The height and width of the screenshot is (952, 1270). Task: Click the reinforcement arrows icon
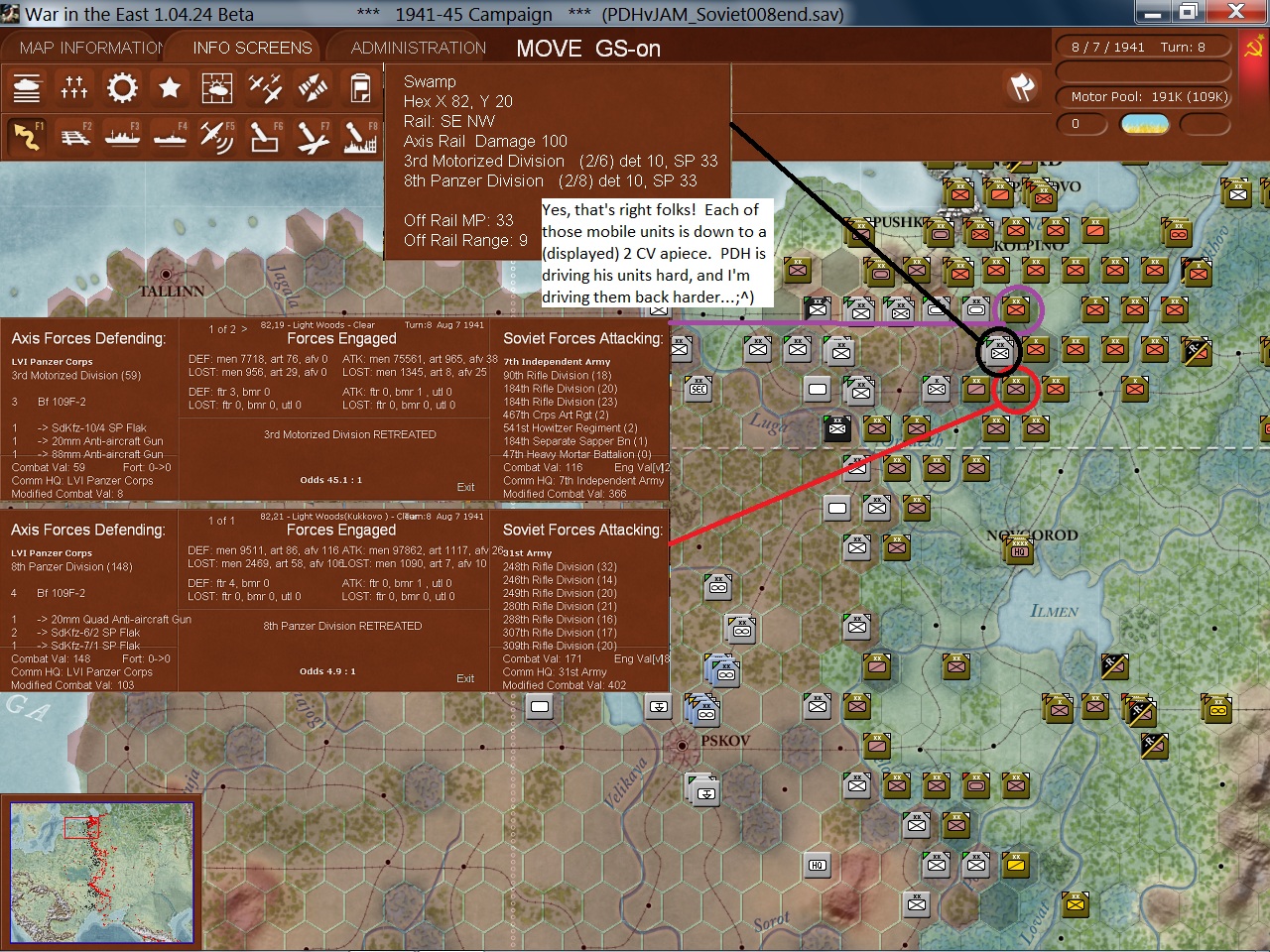(313, 89)
